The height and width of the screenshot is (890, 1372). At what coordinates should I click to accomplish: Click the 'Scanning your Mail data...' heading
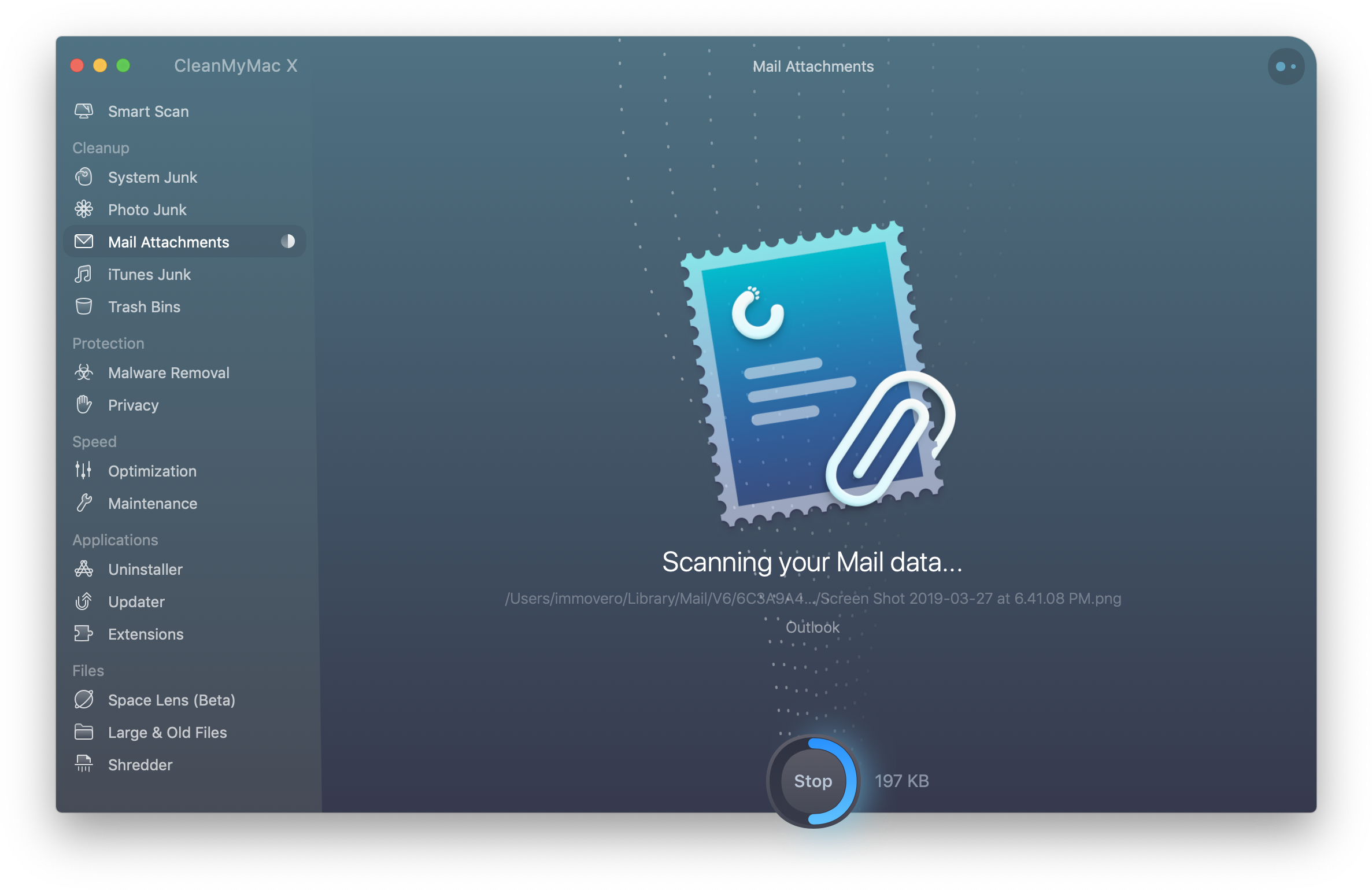coord(812,562)
